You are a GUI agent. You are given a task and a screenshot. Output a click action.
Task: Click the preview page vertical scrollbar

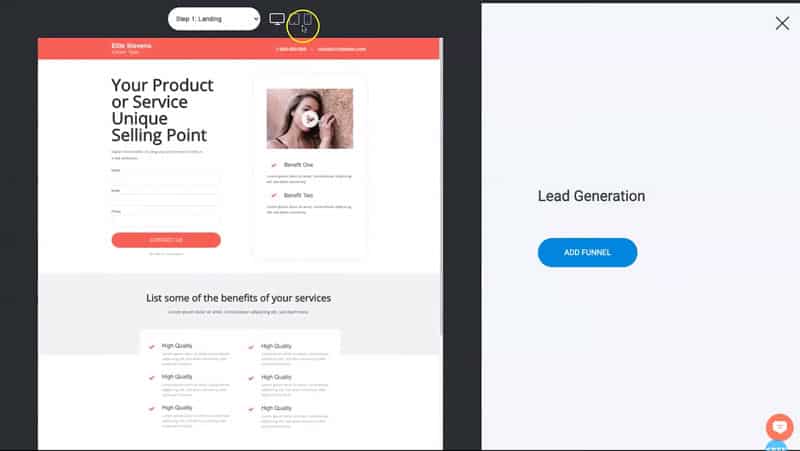[441, 187]
